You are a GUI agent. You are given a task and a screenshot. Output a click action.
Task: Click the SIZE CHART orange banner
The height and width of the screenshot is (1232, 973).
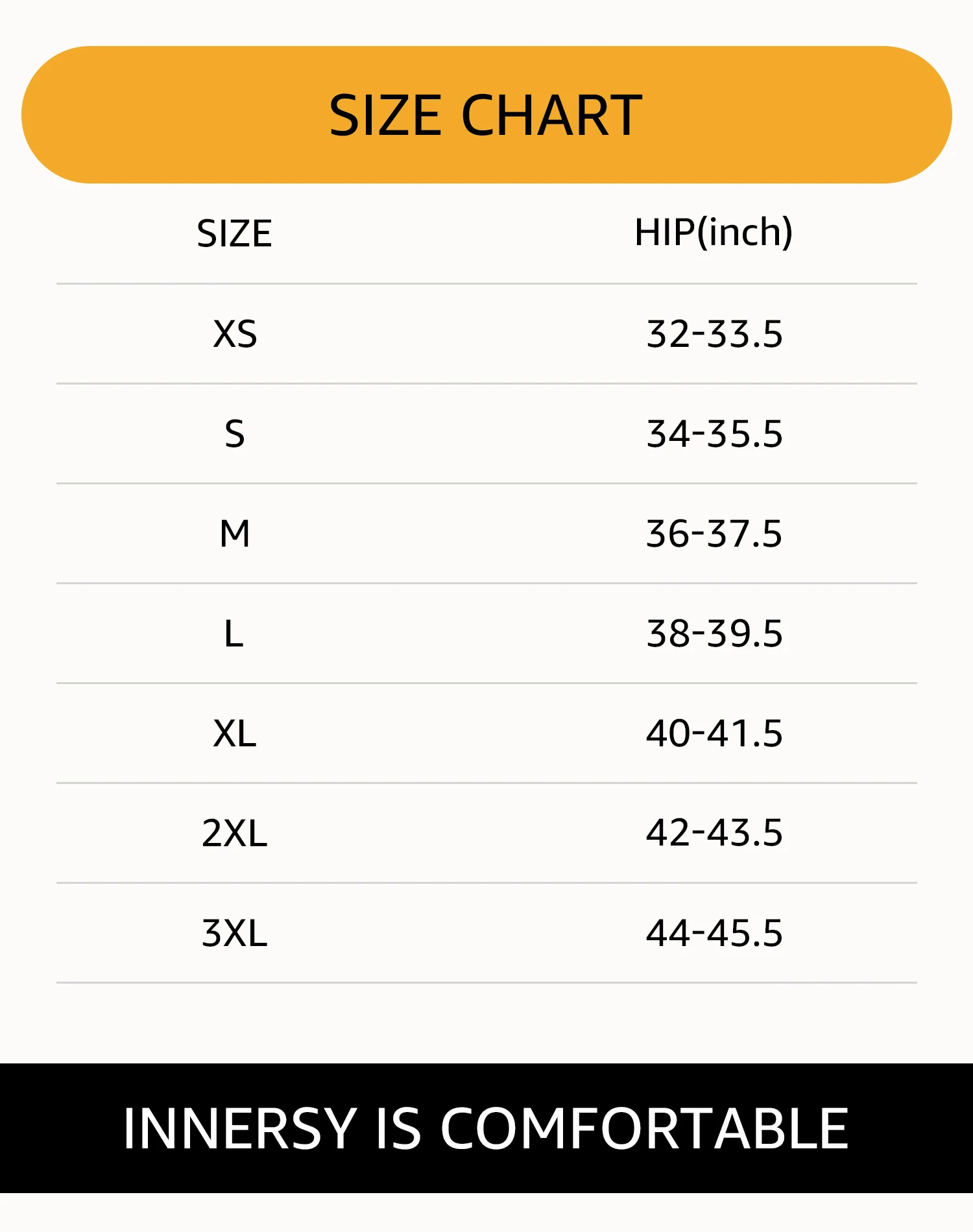[x=486, y=115]
